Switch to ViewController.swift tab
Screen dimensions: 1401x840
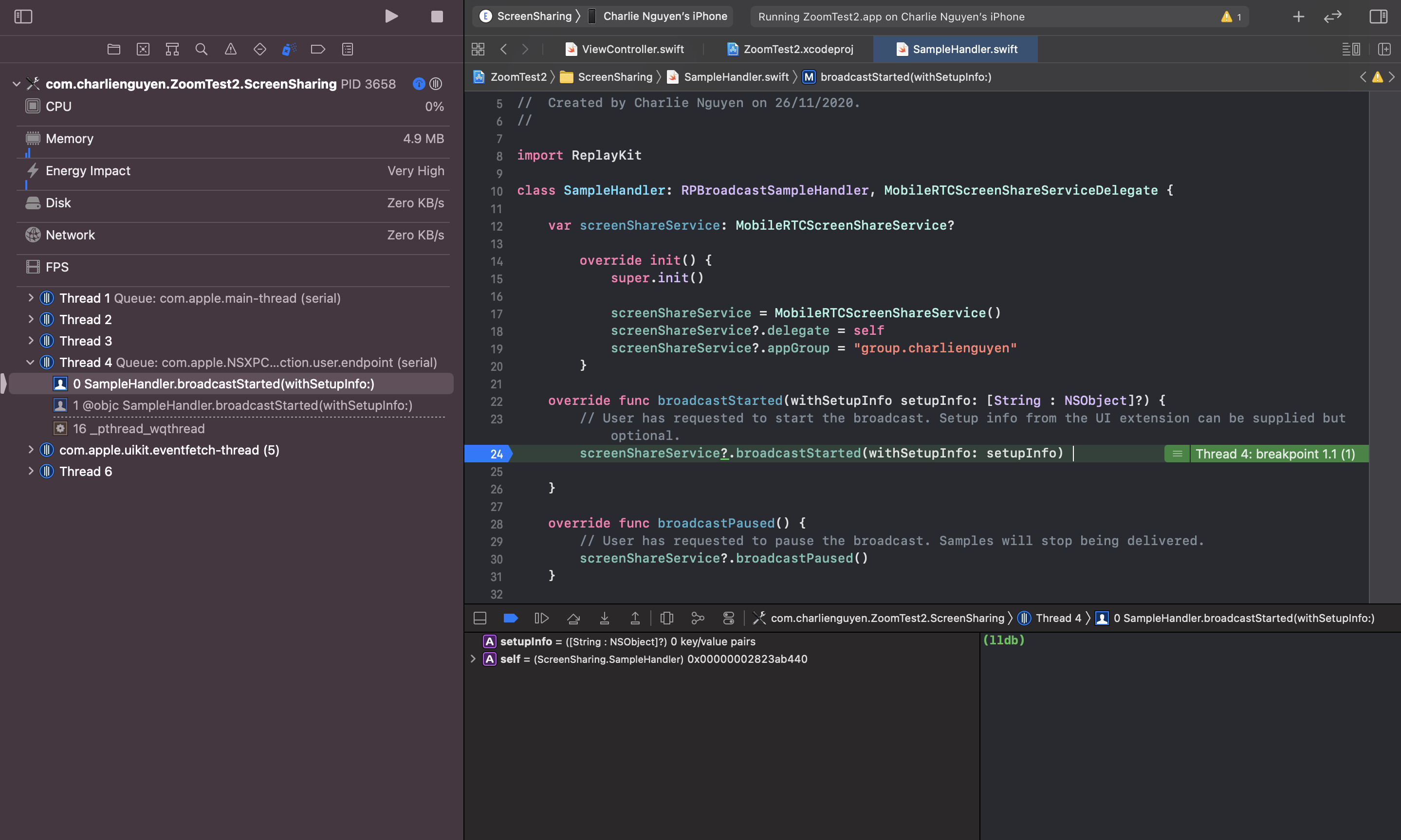632,49
